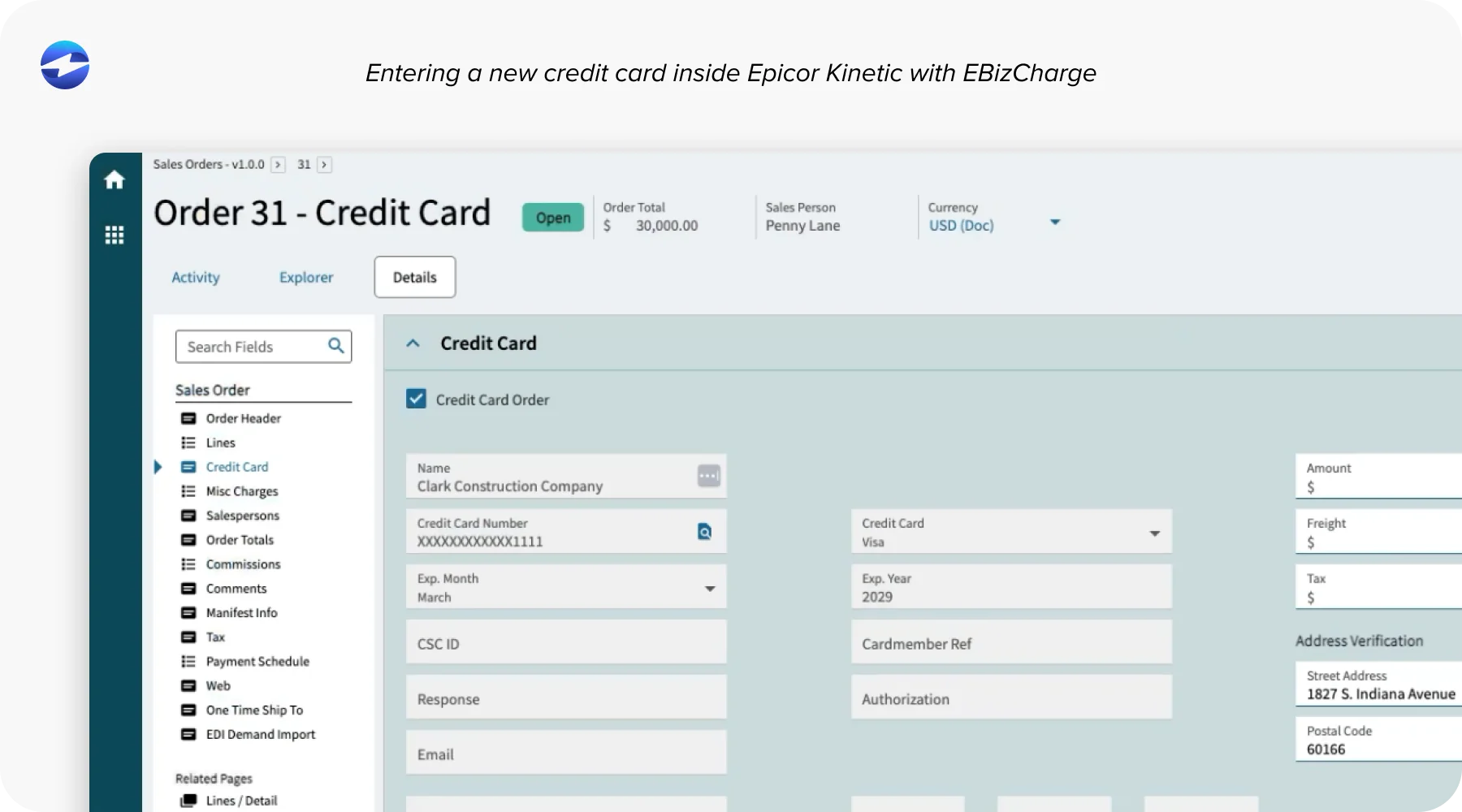Viewport: 1462px width, 812px height.
Task: Click the Postal Code field 60166
Action: click(1378, 740)
